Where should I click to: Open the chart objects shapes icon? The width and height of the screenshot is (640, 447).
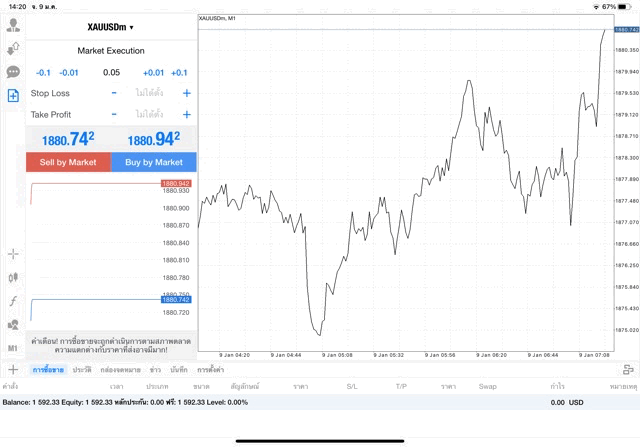tap(13, 325)
